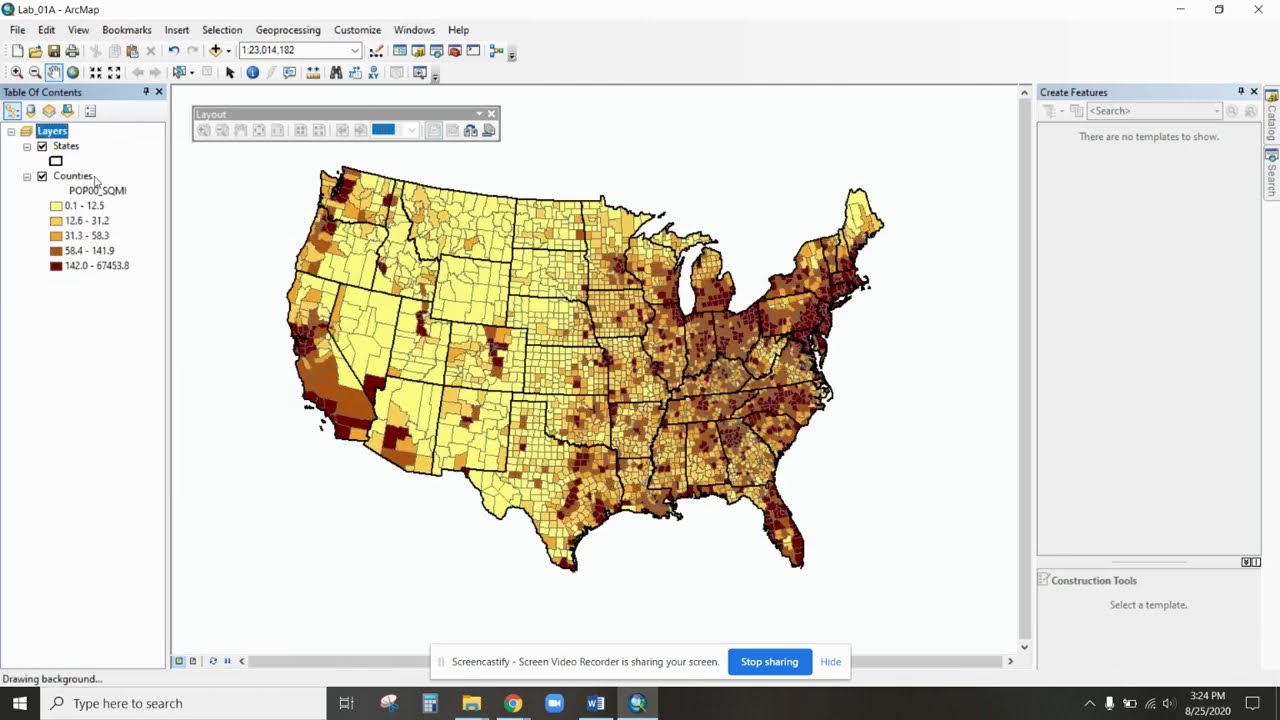Activate the Pan hand tool
Image resolution: width=1280 pixels, height=720 pixels.
pos(54,72)
